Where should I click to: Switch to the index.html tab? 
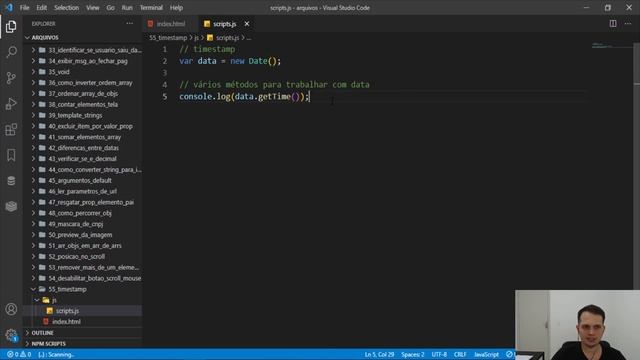(x=171, y=24)
